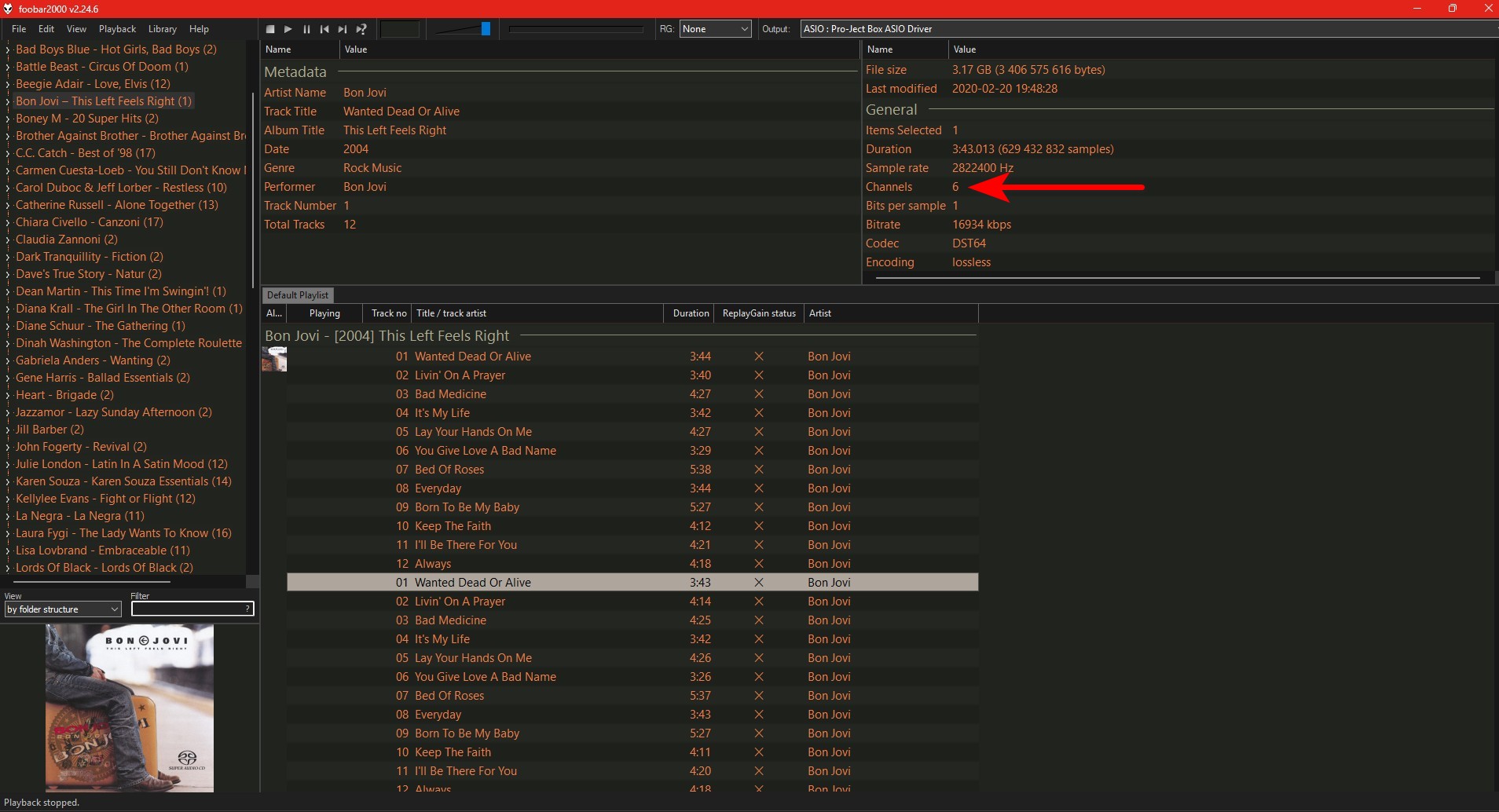Select Bon Jovi – This Left Feels Right in library
1499x812 pixels.
coord(104,101)
